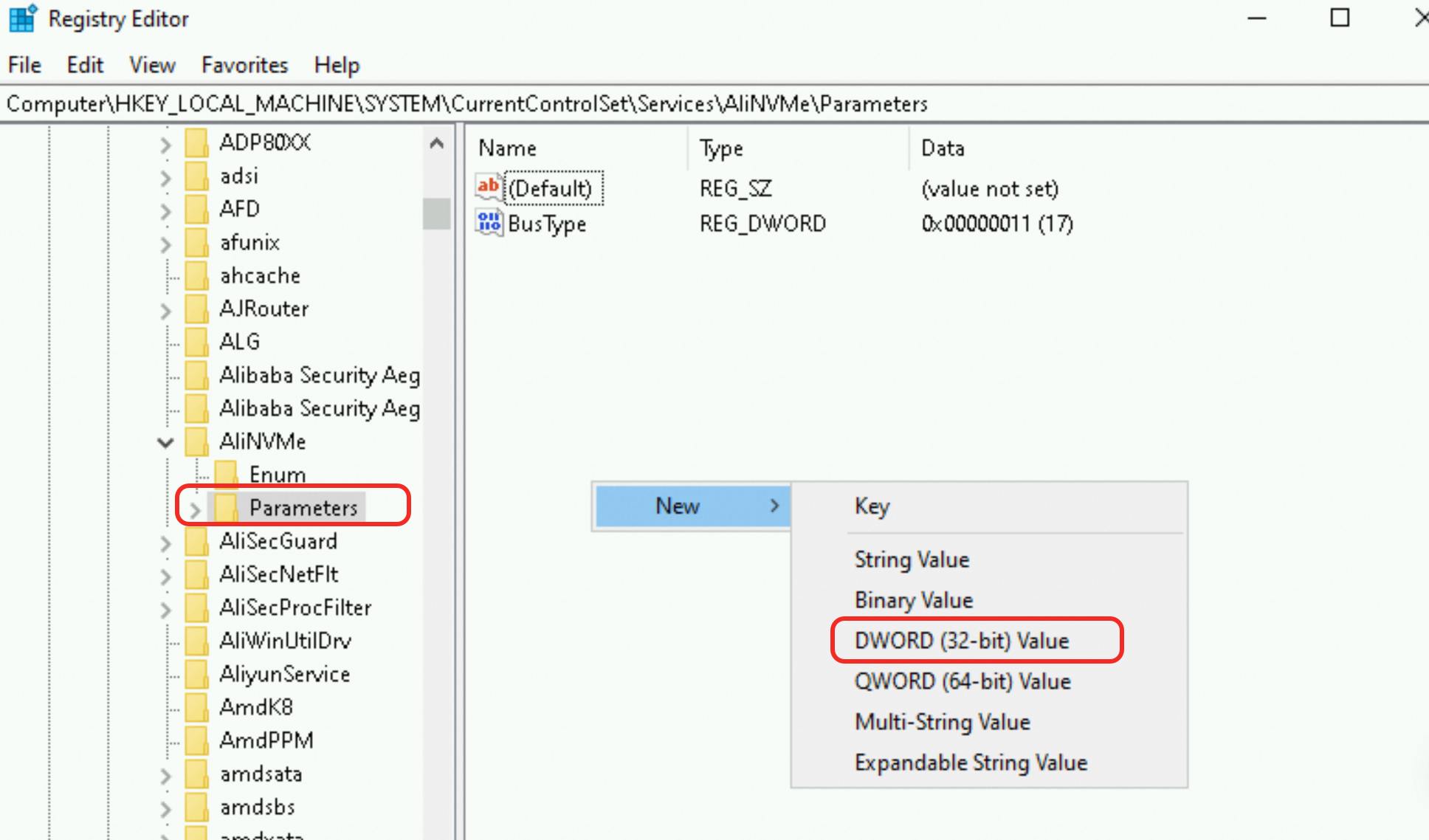
Task: Click the tree scrollbar up arrow
Action: pos(437,143)
